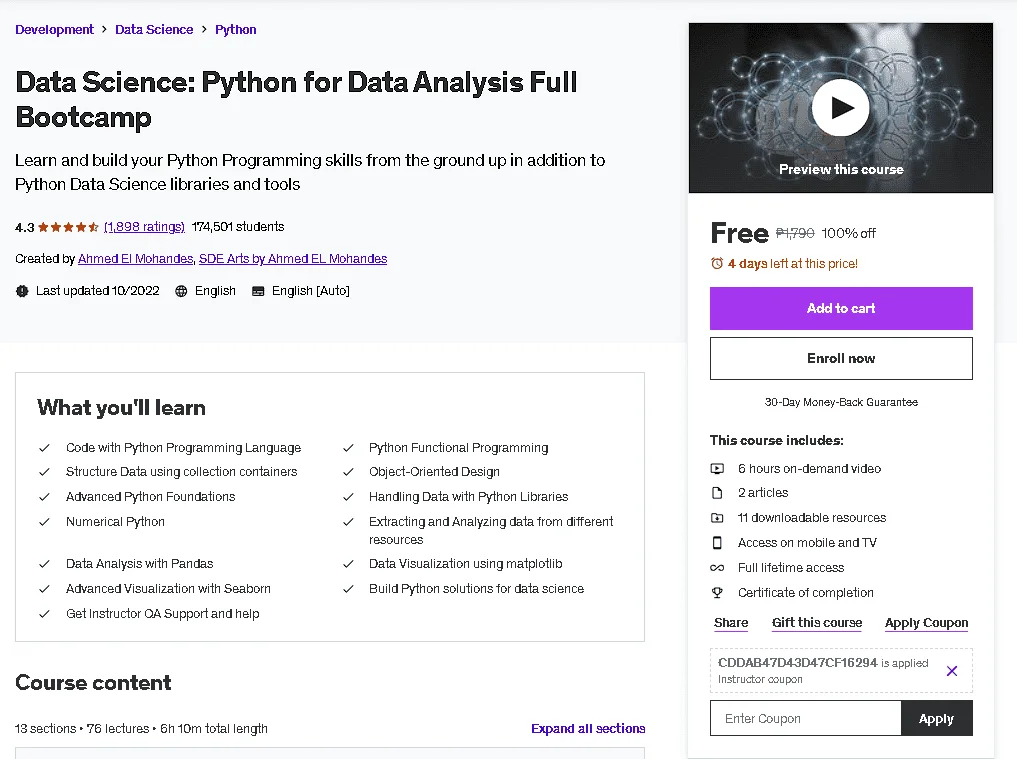
Task: Open the Python breadcrumb link
Action: (235, 30)
